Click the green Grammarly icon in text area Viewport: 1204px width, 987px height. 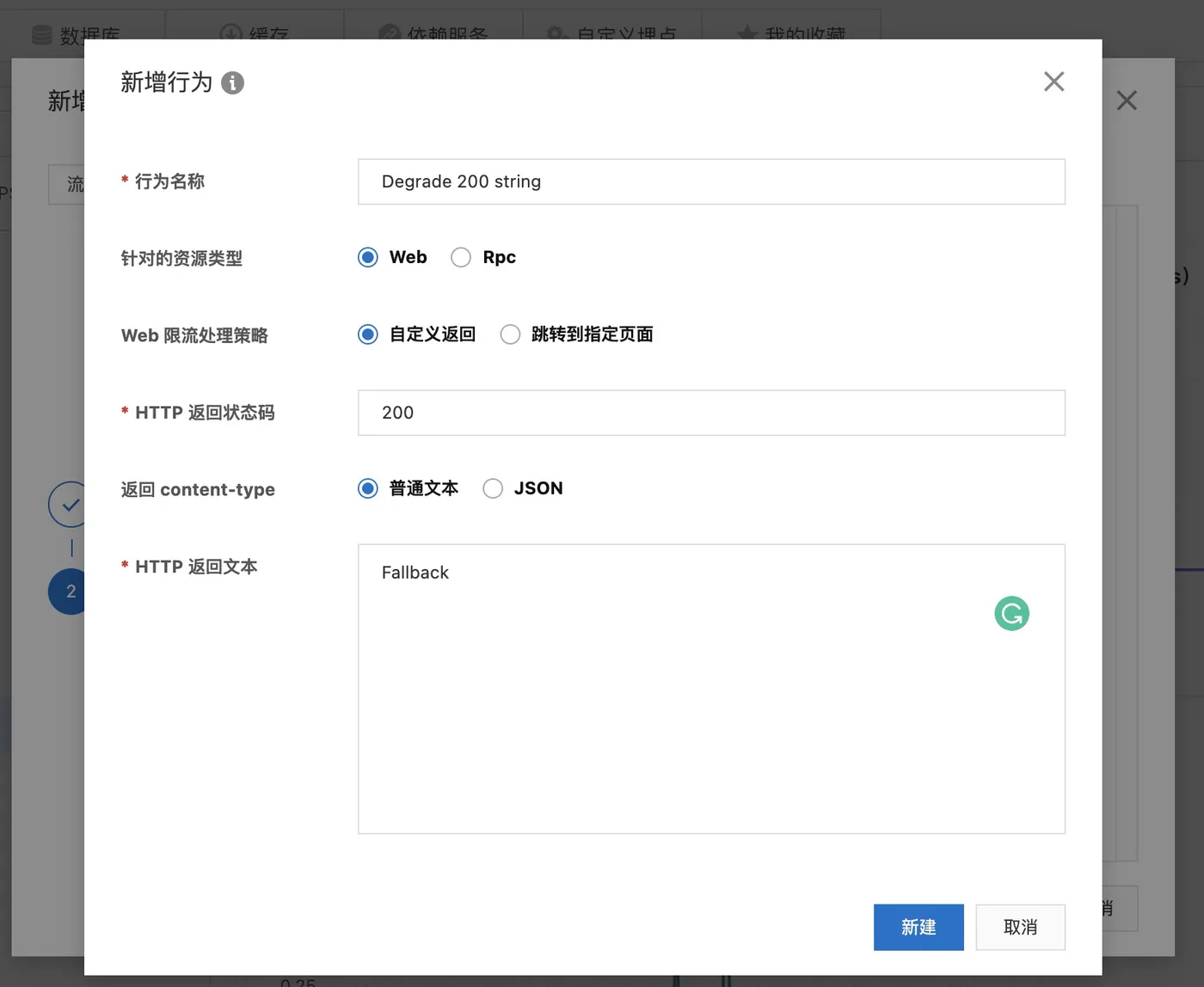coord(1011,613)
